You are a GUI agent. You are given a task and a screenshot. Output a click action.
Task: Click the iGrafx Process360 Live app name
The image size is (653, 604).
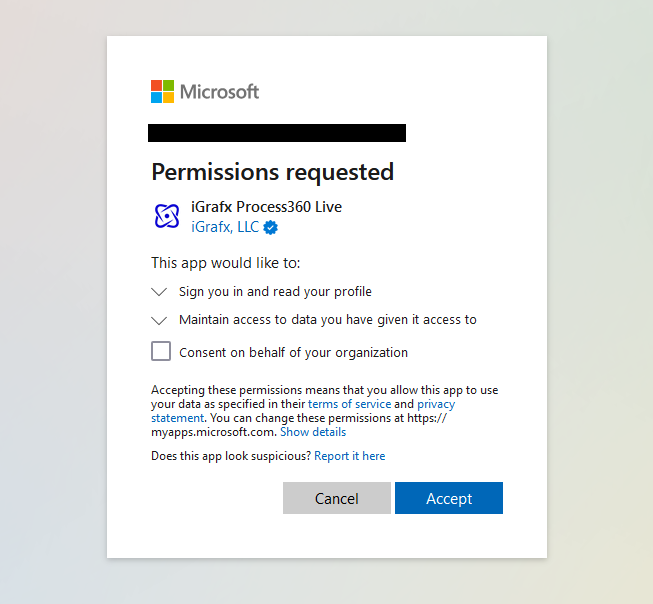pos(266,207)
